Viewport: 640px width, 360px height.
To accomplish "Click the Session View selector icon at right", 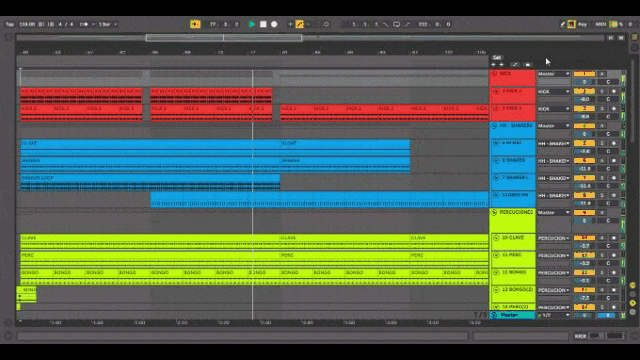I will click(x=635, y=47).
